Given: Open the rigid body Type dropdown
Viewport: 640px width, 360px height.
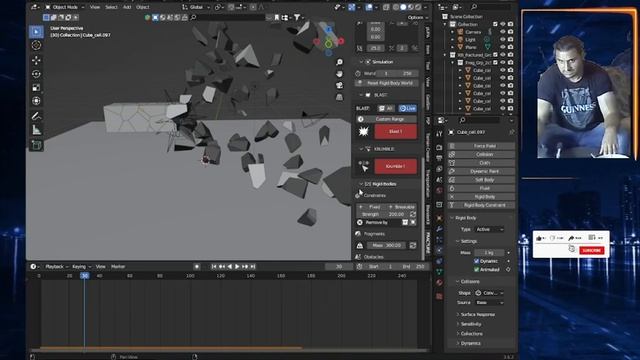Looking at the screenshot, I should tap(489, 229).
